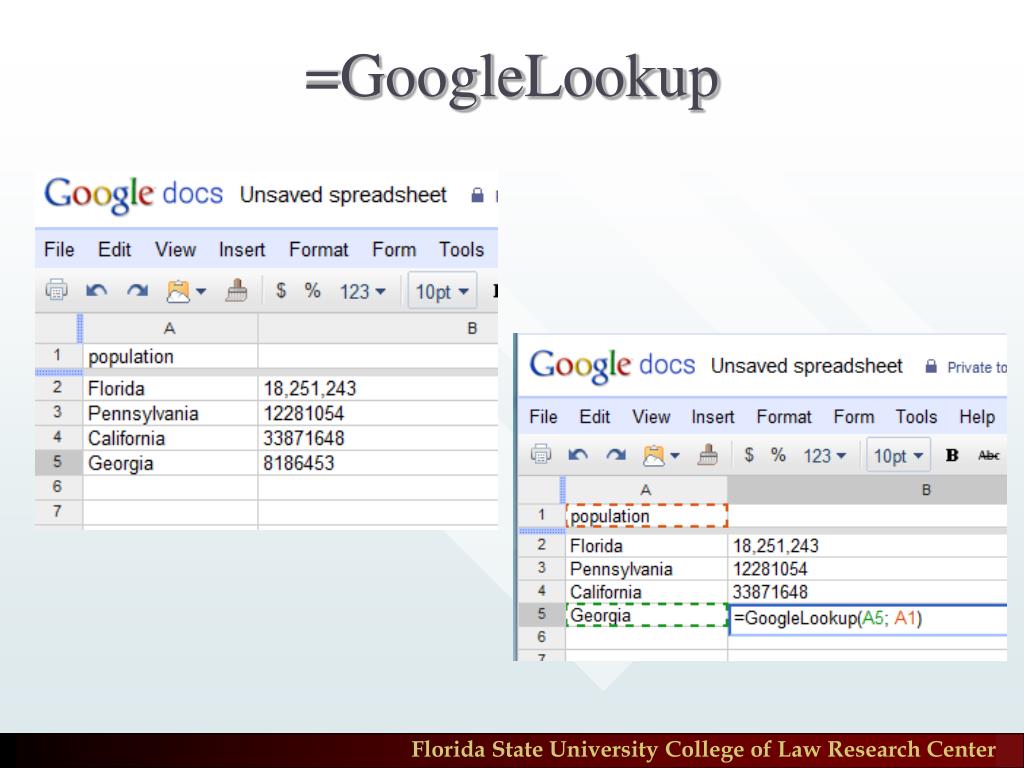
Task: Apply currency format ($) in right spreadsheet
Action: (x=750, y=455)
